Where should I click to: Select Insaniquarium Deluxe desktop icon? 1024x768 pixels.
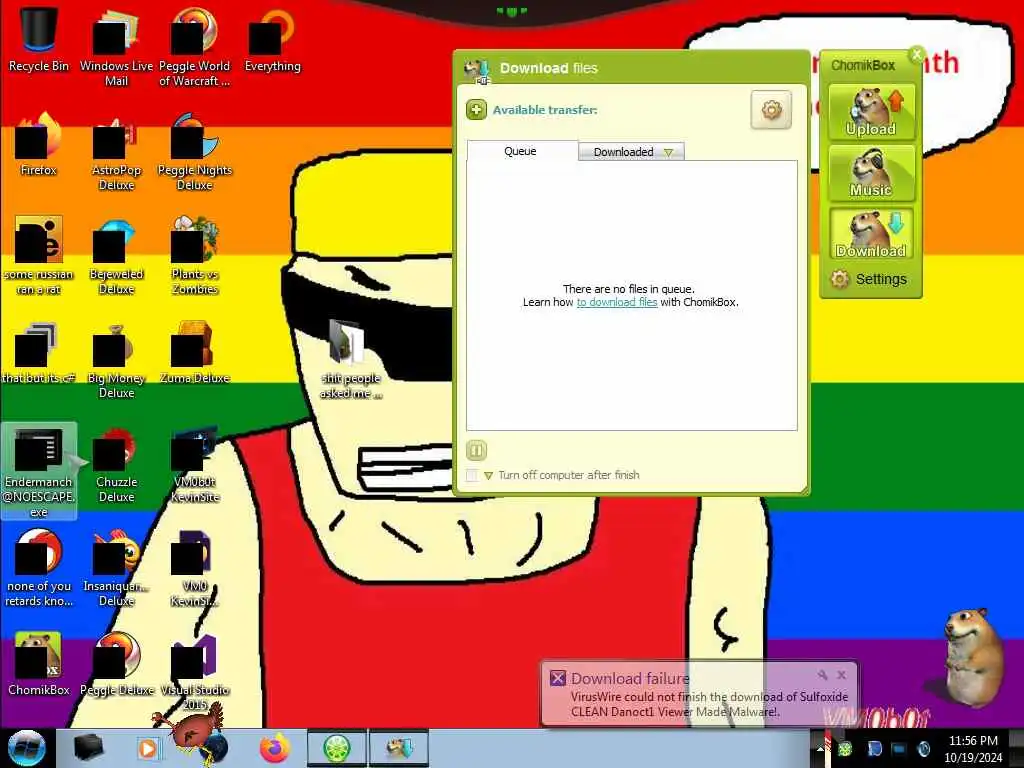[x=116, y=568]
